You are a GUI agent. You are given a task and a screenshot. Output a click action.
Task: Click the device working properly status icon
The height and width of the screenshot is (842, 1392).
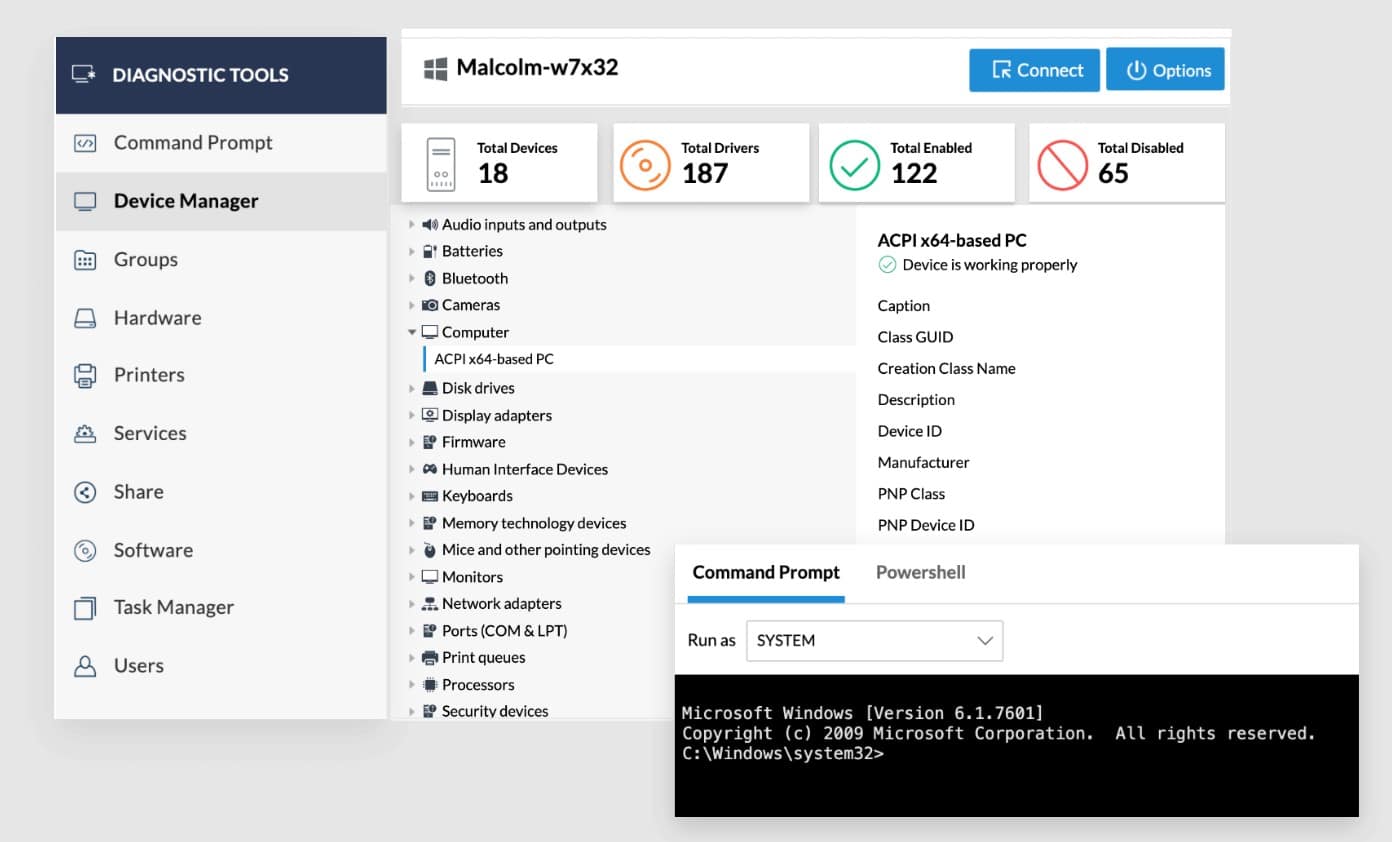887,265
